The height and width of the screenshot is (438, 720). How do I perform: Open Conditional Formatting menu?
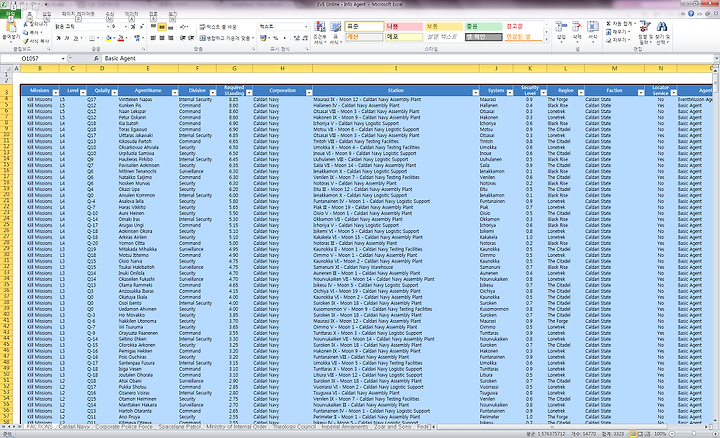[x=320, y=33]
